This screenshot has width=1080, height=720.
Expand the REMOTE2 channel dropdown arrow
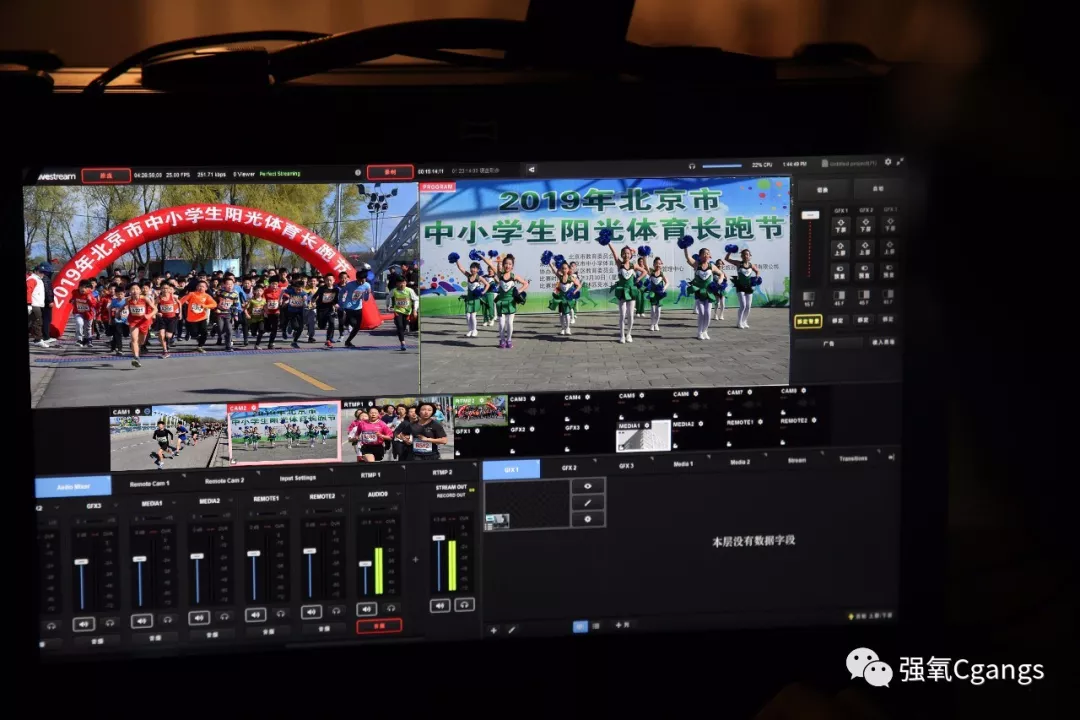[x=342, y=495]
